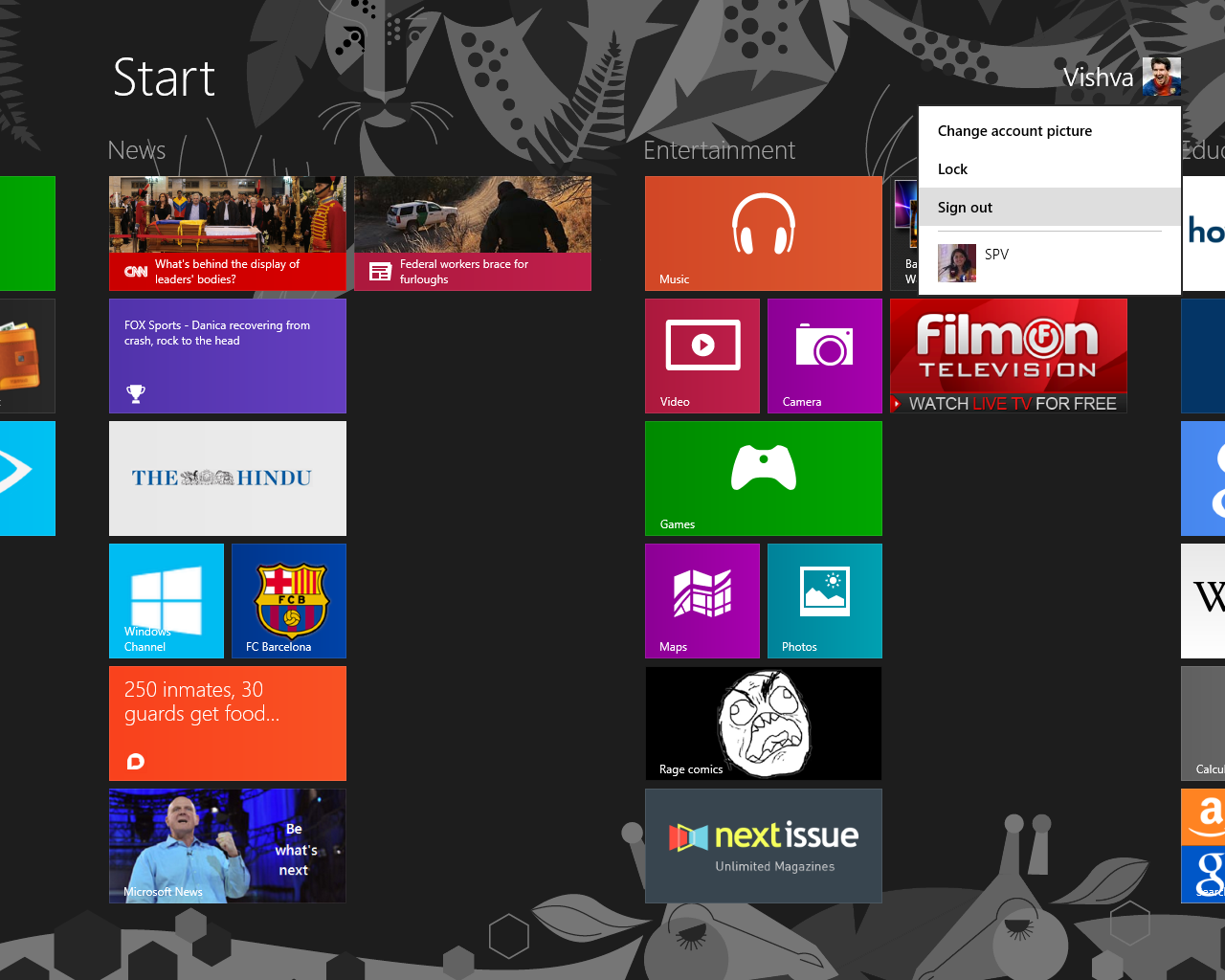The width and height of the screenshot is (1225, 980).
Task: Open the Maps tile
Action: 702,600
